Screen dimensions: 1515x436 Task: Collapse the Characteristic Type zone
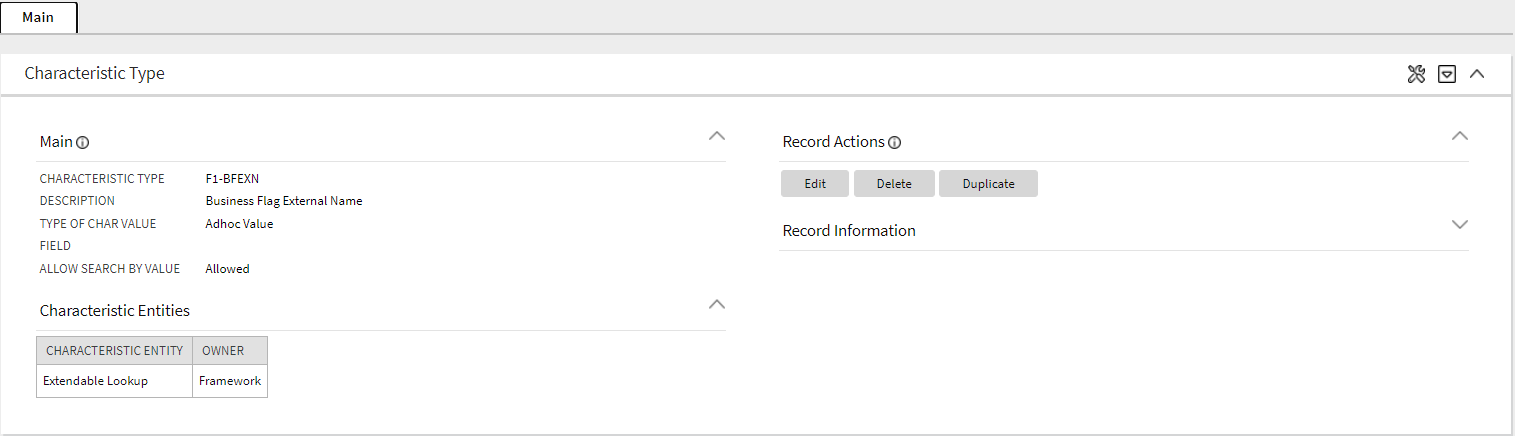(x=1477, y=74)
